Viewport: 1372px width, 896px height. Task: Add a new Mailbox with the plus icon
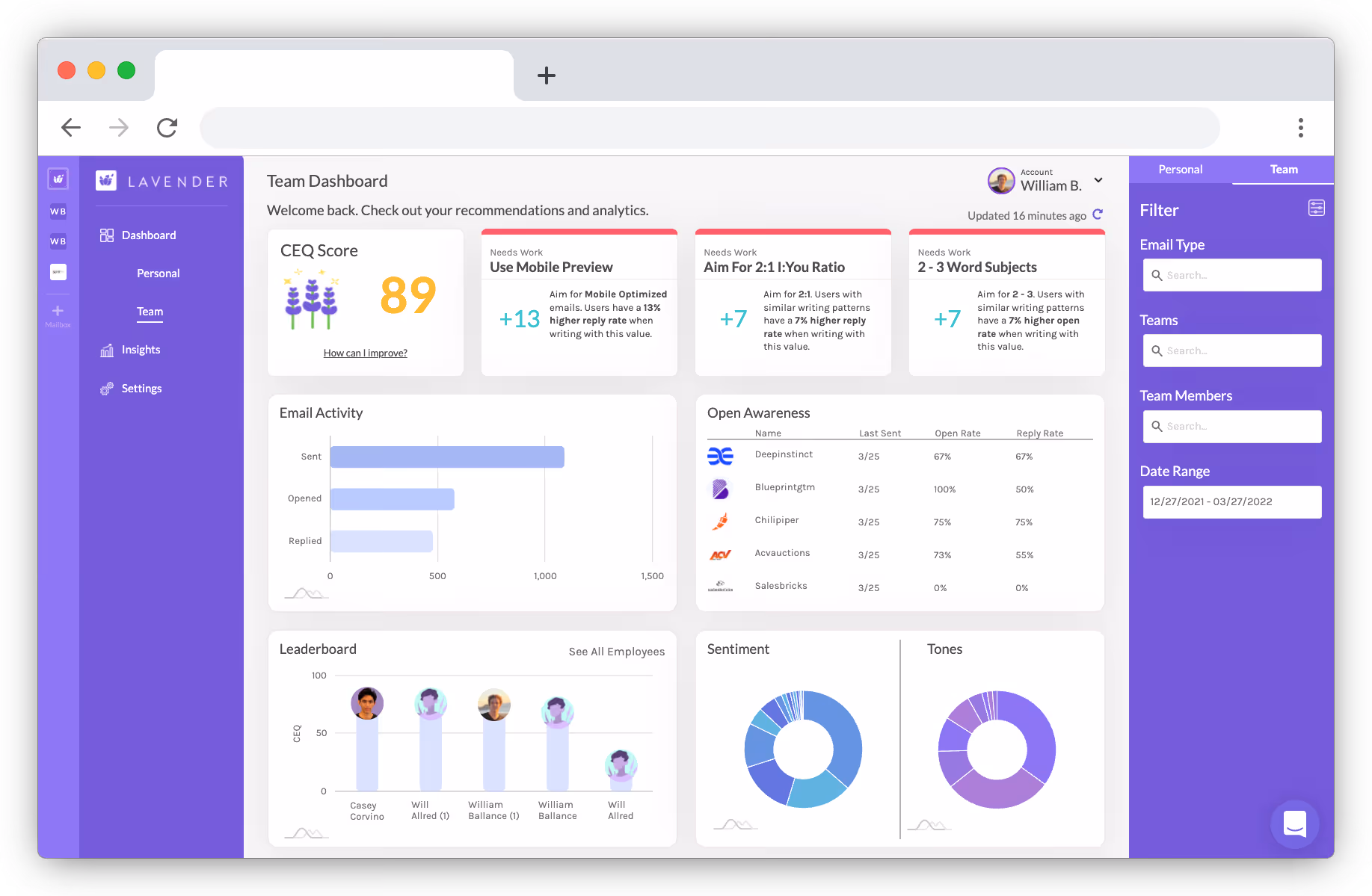click(x=58, y=309)
